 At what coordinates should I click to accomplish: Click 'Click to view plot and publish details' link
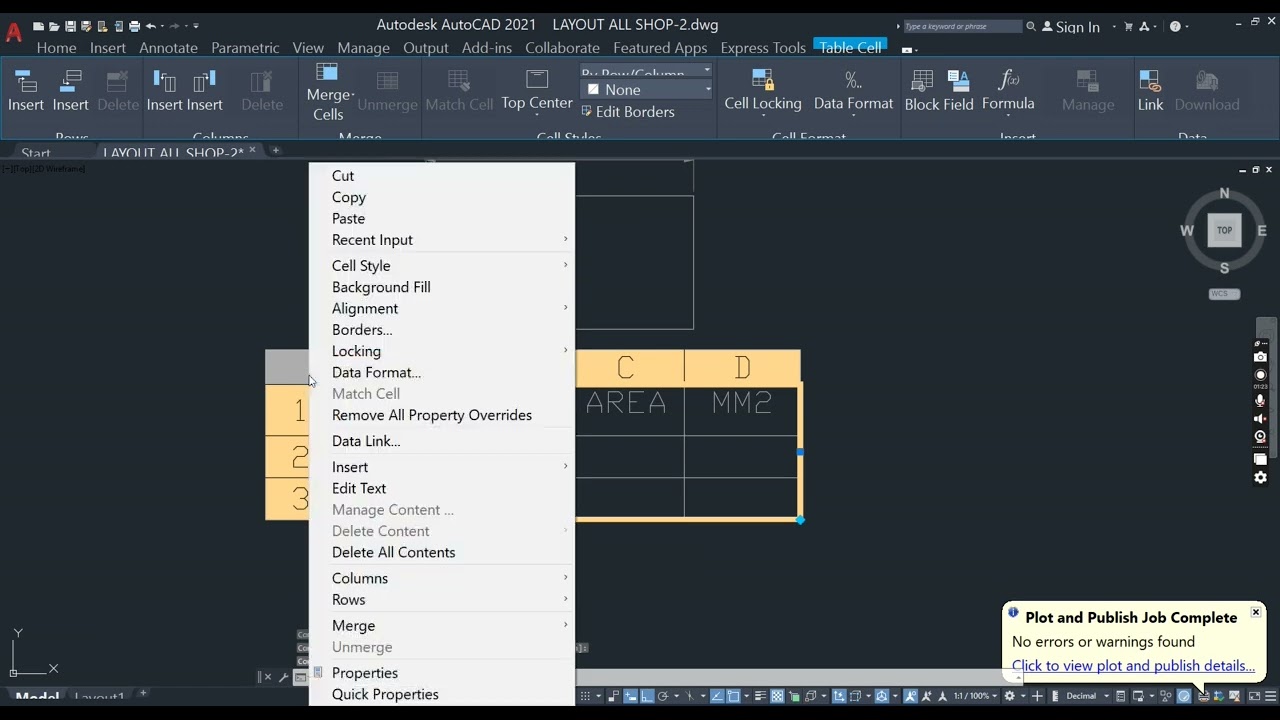(1133, 666)
